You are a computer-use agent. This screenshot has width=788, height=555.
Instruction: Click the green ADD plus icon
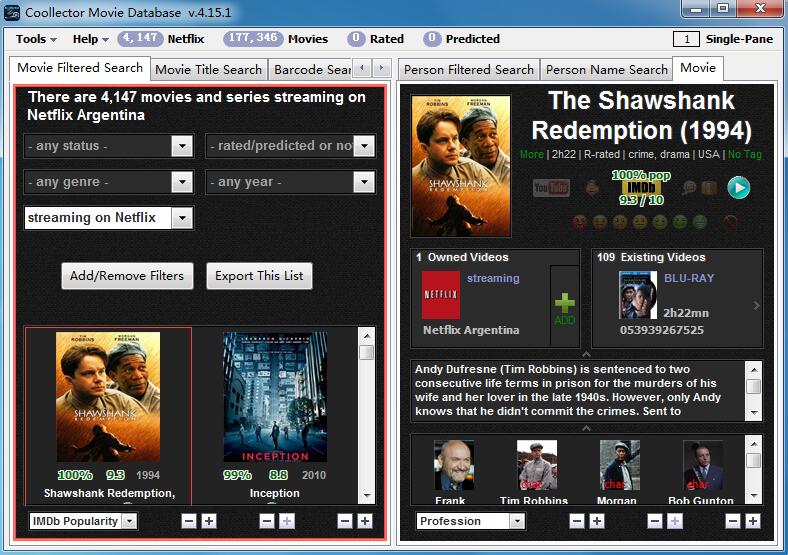click(565, 305)
